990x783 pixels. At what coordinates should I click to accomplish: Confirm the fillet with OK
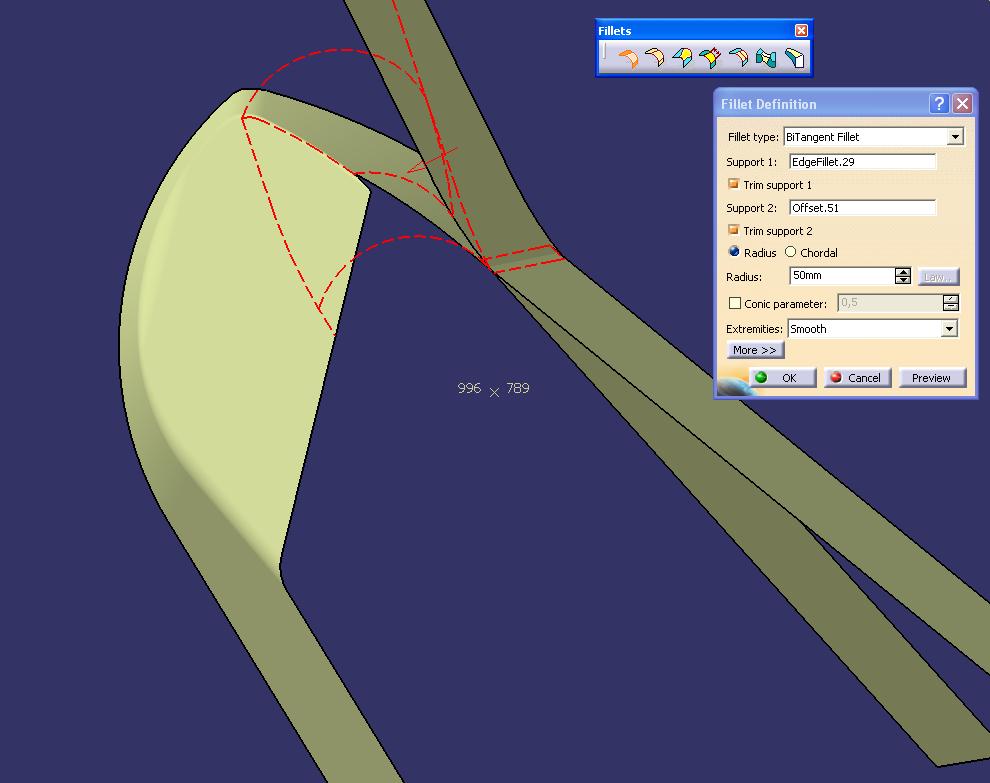point(783,378)
